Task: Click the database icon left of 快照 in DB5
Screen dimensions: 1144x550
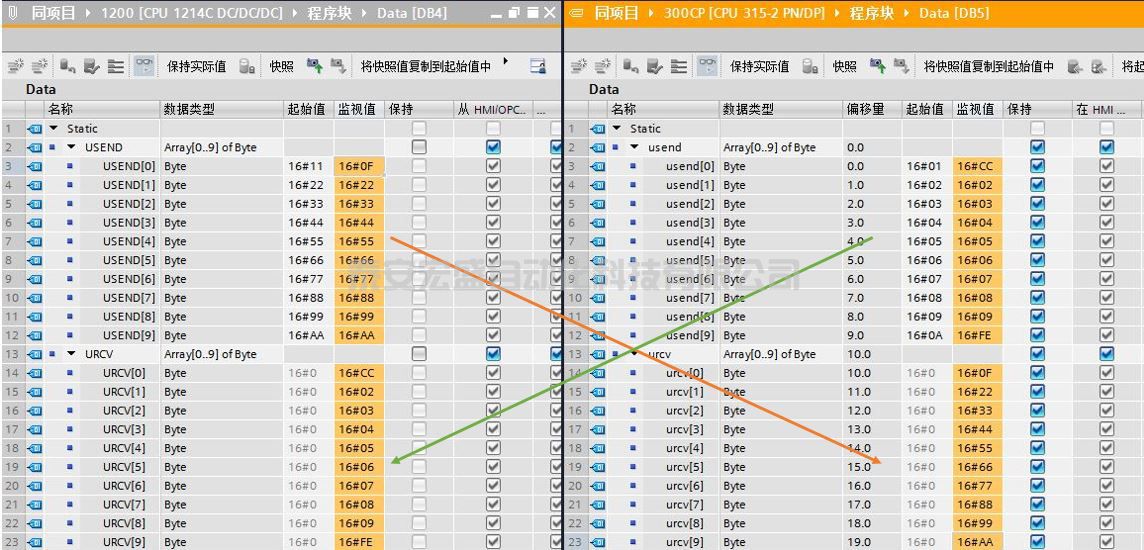Action: click(810, 67)
